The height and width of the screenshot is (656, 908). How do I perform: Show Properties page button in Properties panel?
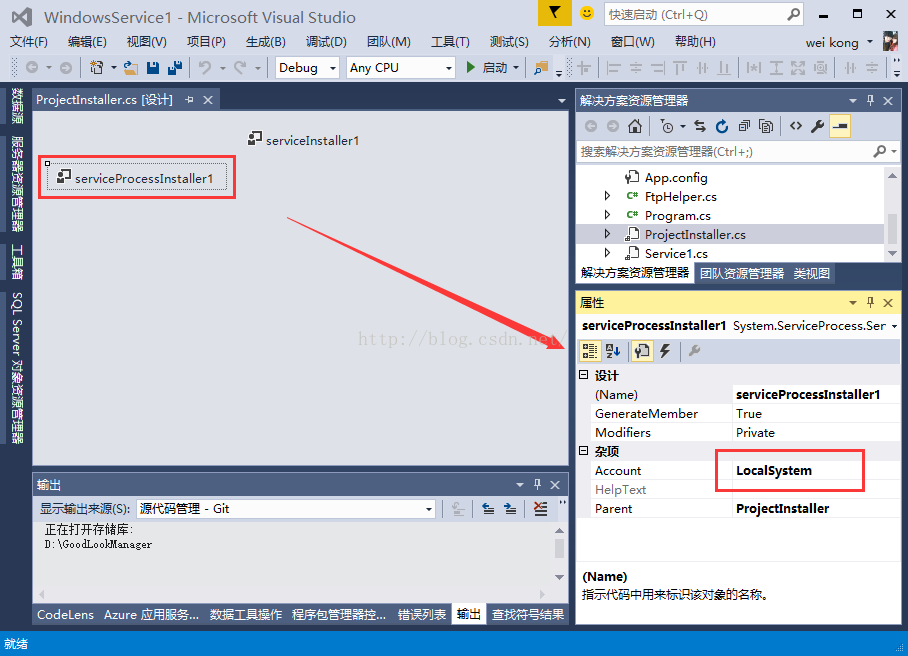point(642,351)
